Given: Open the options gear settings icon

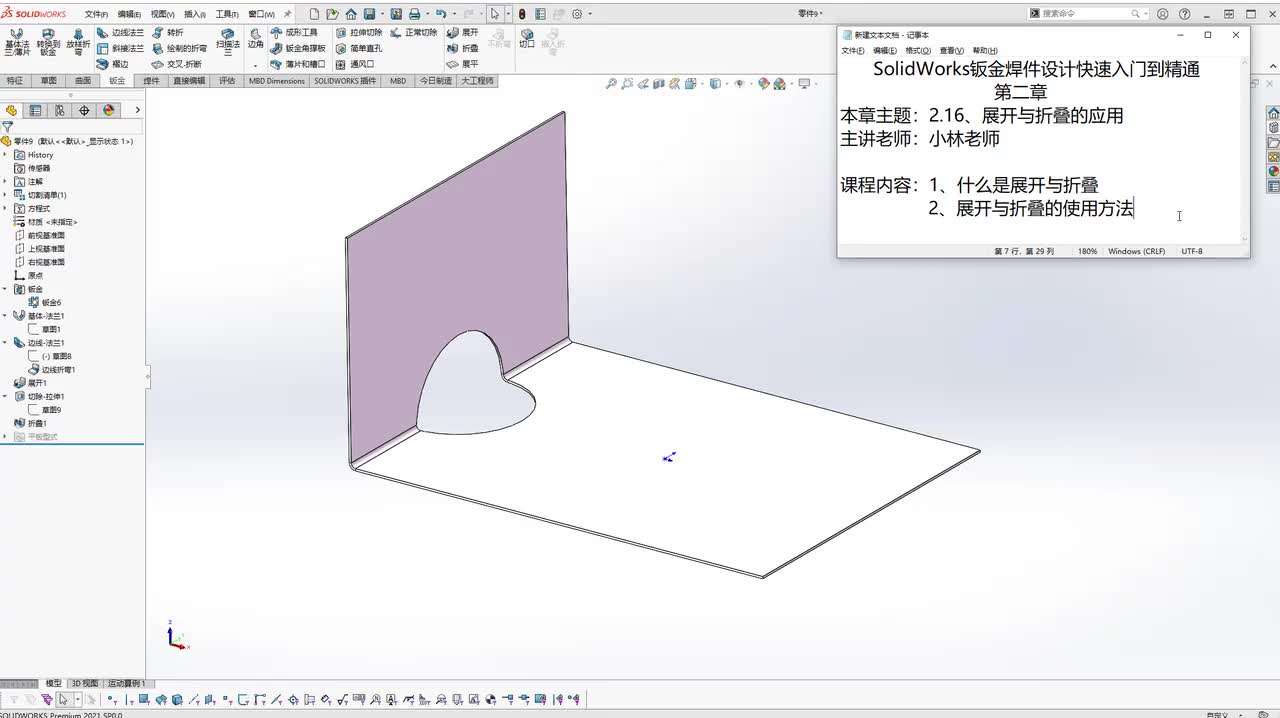Looking at the screenshot, I should [x=576, y=14].
